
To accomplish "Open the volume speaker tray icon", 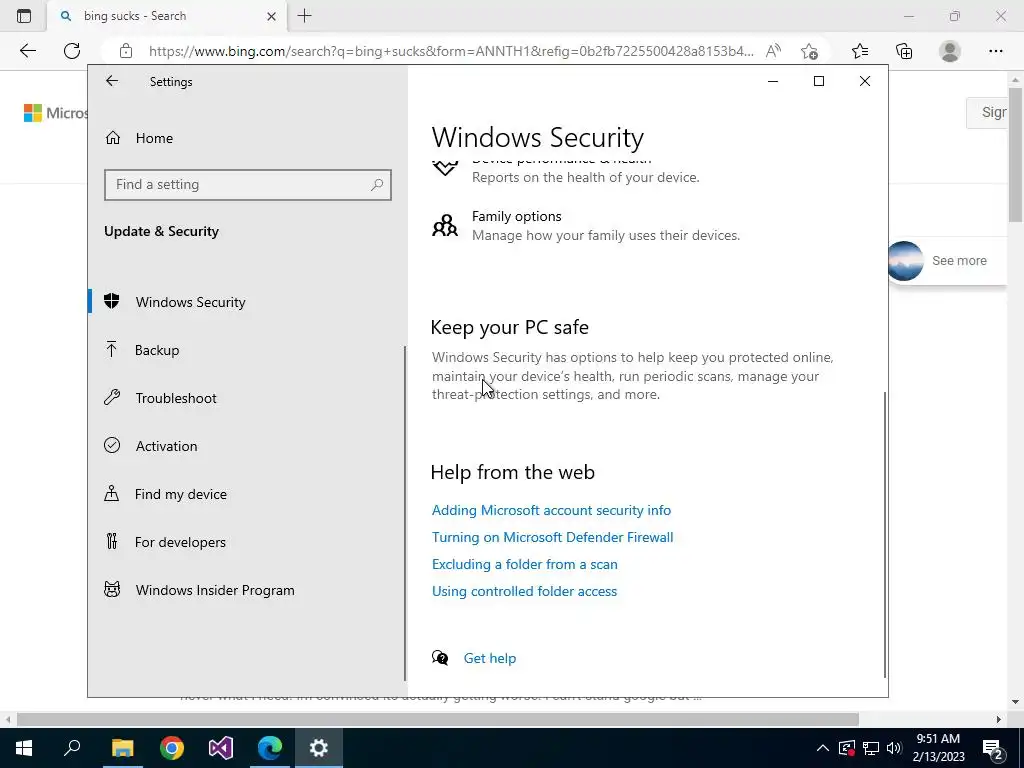I will click(895, 748).
